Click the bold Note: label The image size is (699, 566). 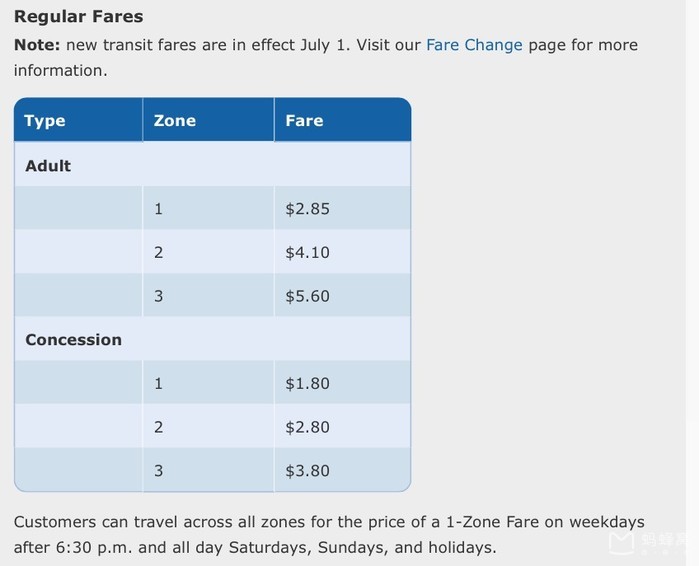[37, 45]
